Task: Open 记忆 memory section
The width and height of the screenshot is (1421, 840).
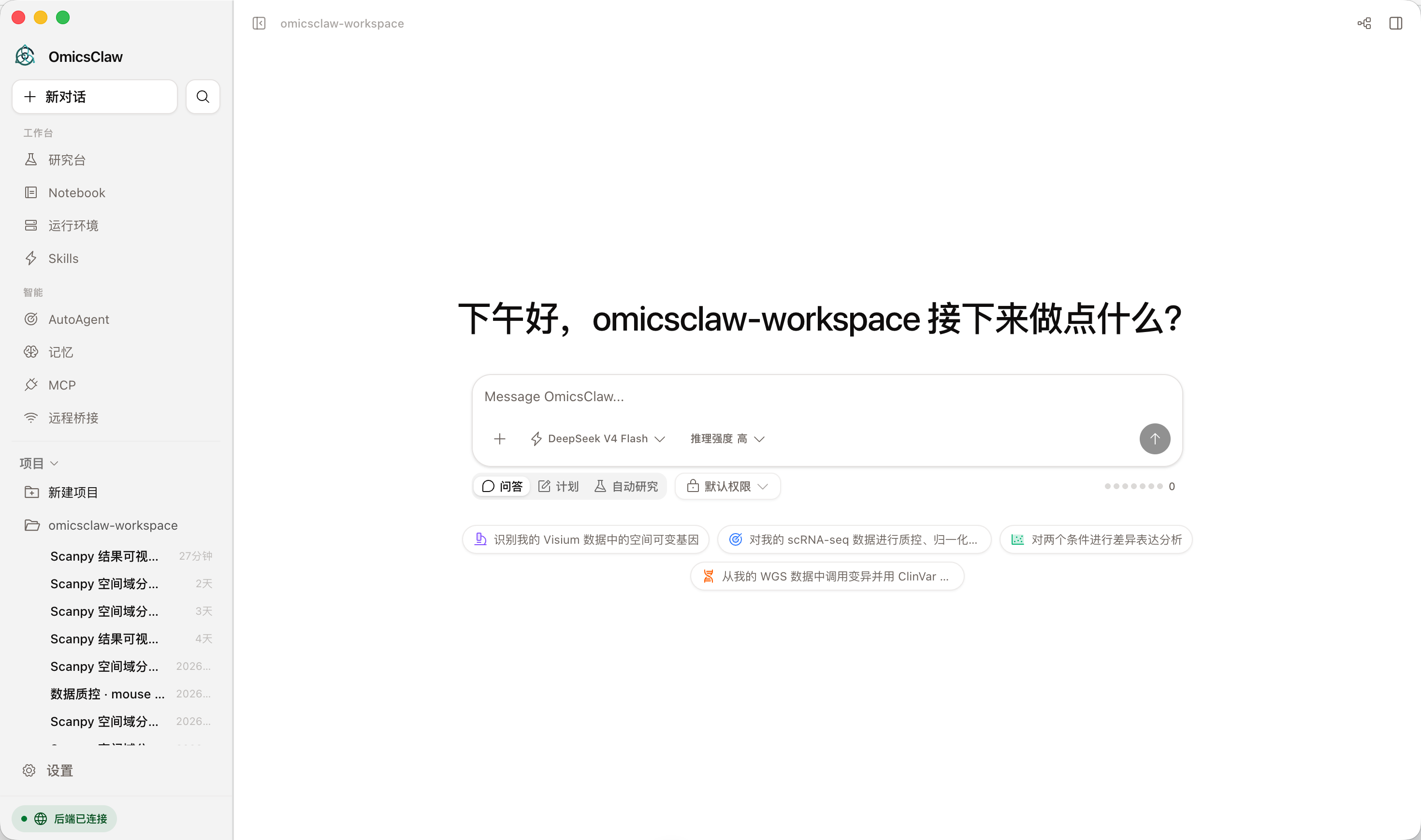Action: pyautogui.click(x=116, y=353)
